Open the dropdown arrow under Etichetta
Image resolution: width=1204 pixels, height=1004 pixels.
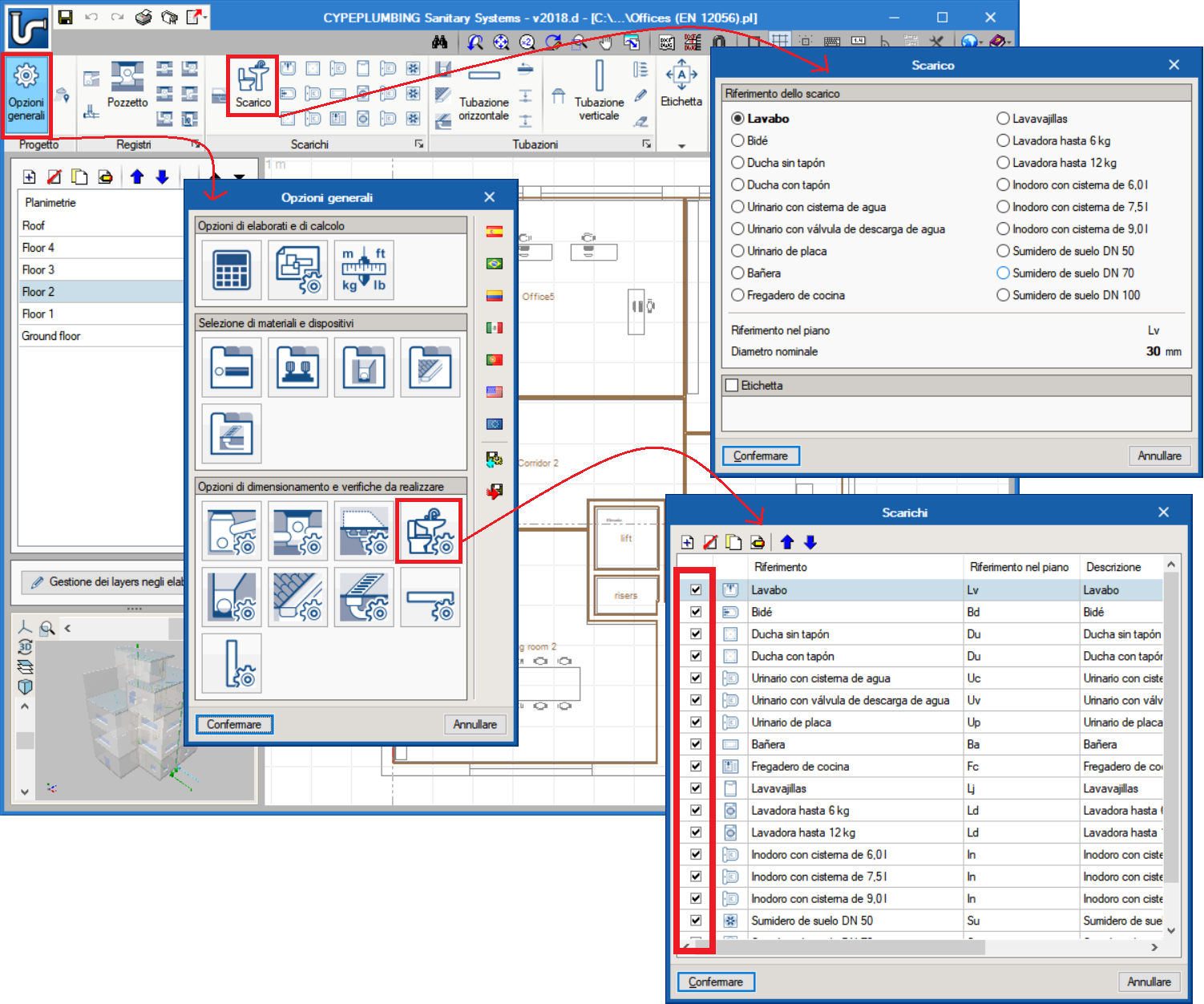[x=681, y=146]
